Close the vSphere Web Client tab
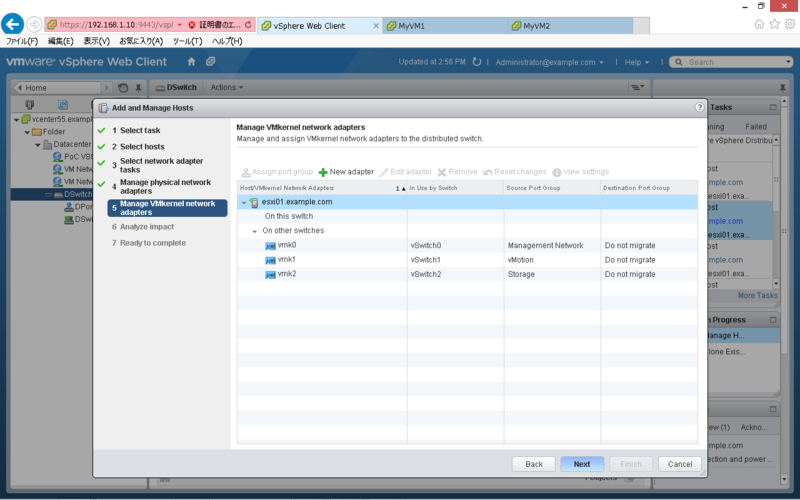 tap(376, 26)
